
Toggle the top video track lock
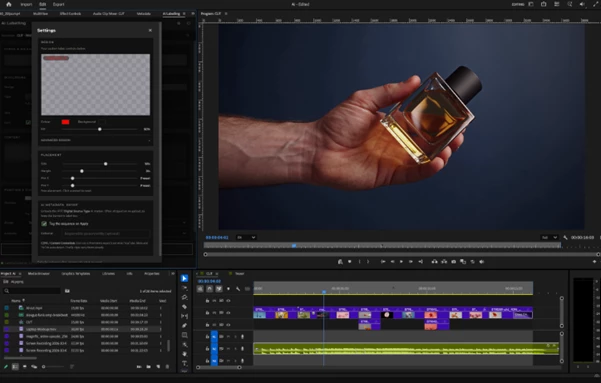tap(207, 301)
